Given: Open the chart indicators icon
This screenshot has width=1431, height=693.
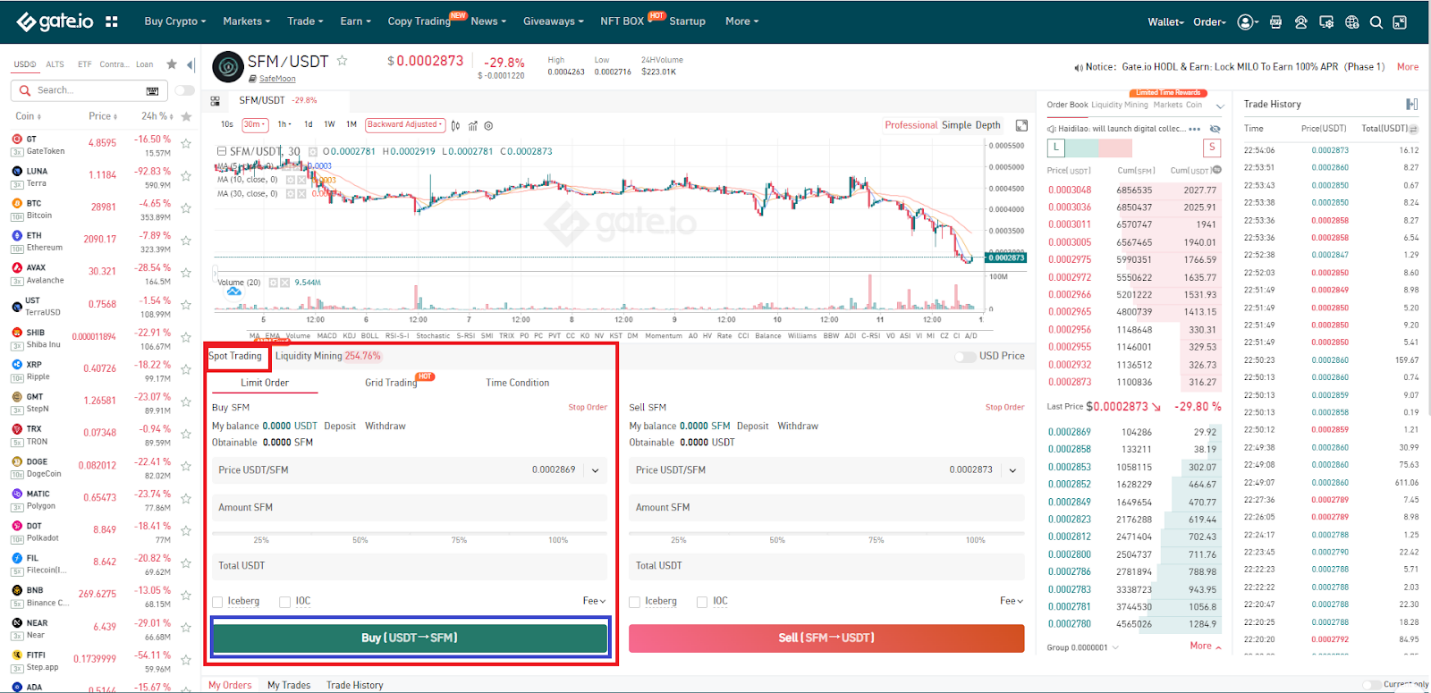Looking at the screenshot, I should tap(472, 126).
